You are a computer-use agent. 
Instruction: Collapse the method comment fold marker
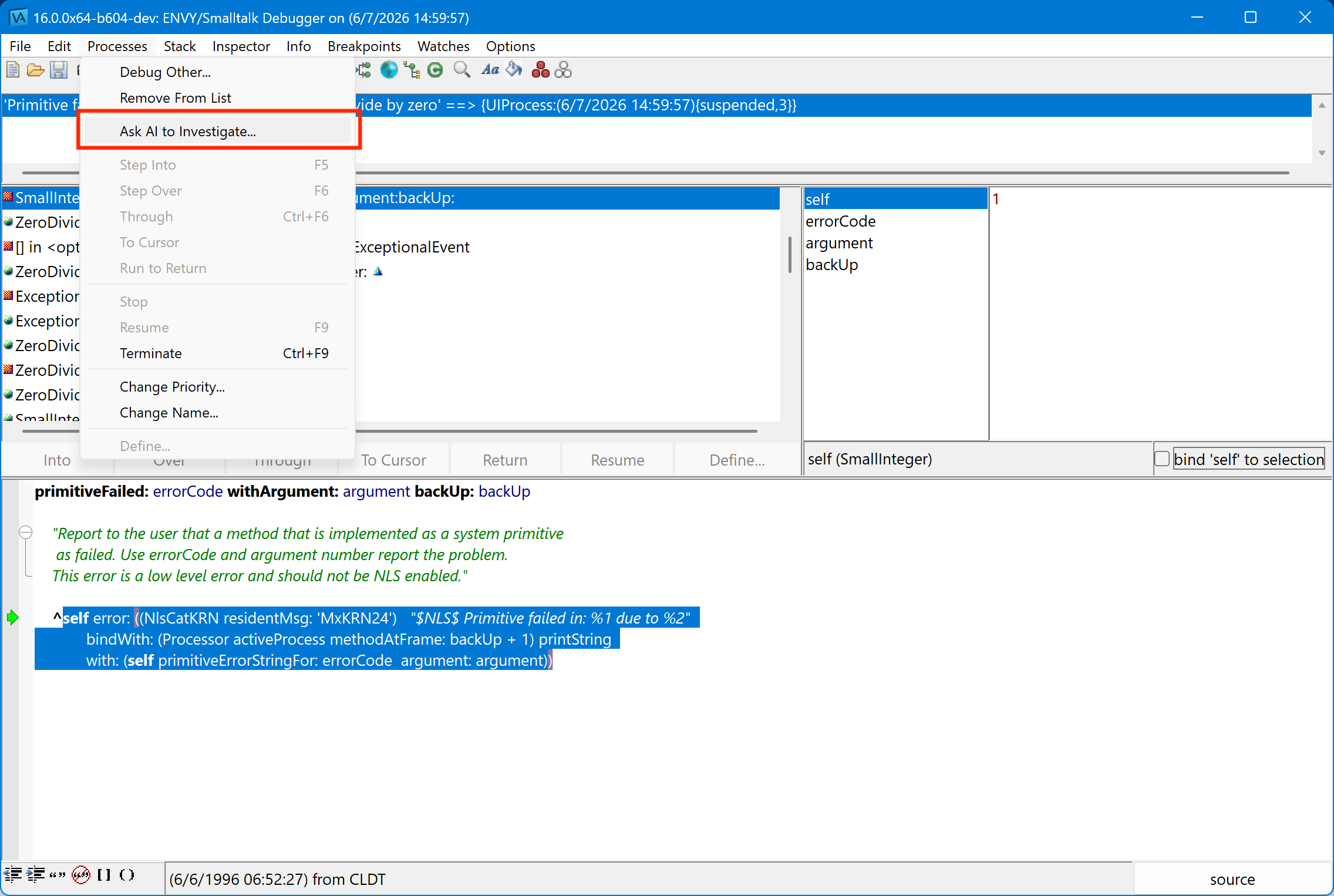[x=25, y=533]
